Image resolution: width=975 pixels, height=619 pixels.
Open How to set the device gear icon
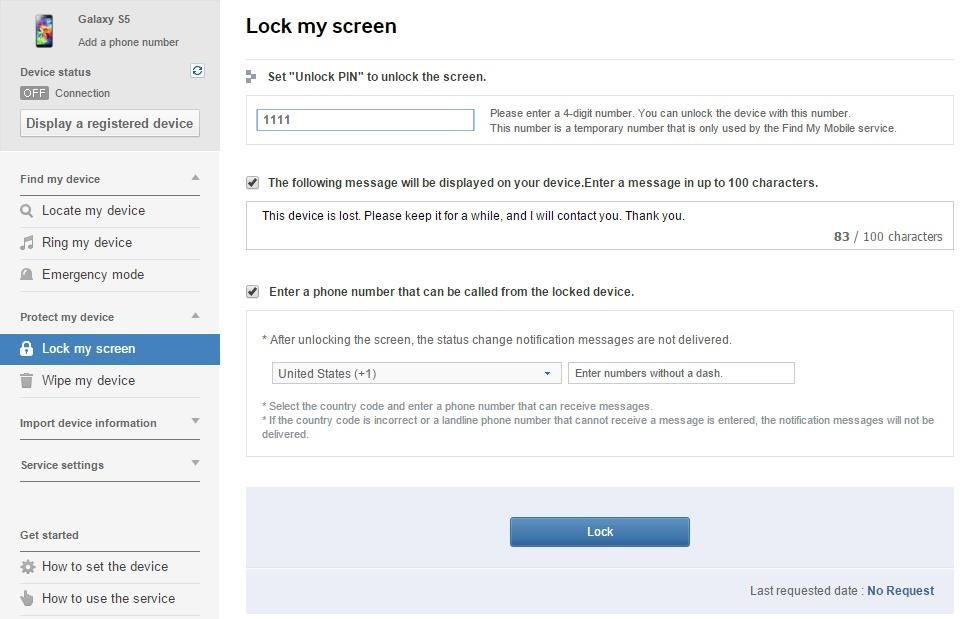pyautogui.click(x=26, y=567)
